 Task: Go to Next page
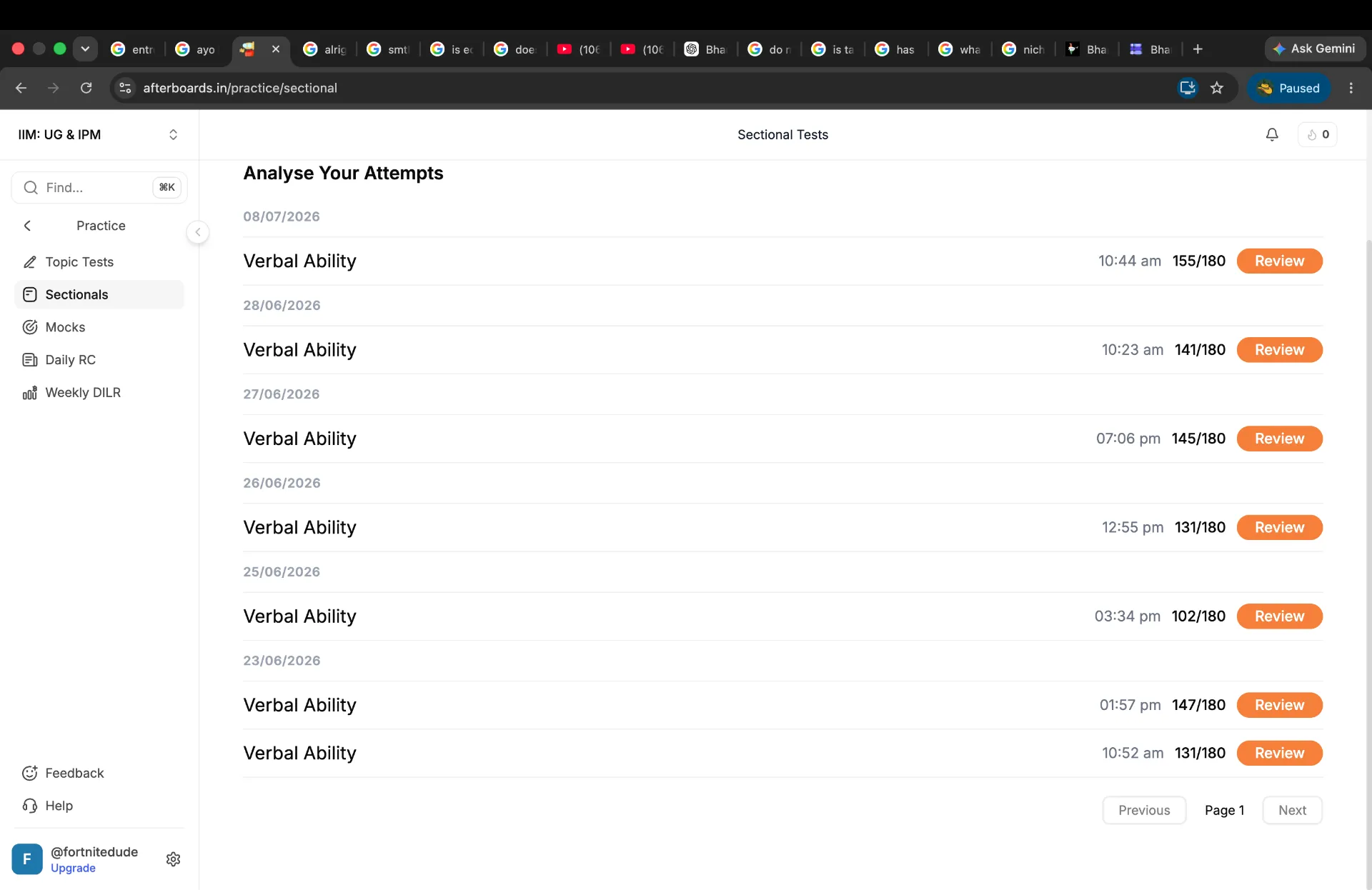tap(1292, 810)
